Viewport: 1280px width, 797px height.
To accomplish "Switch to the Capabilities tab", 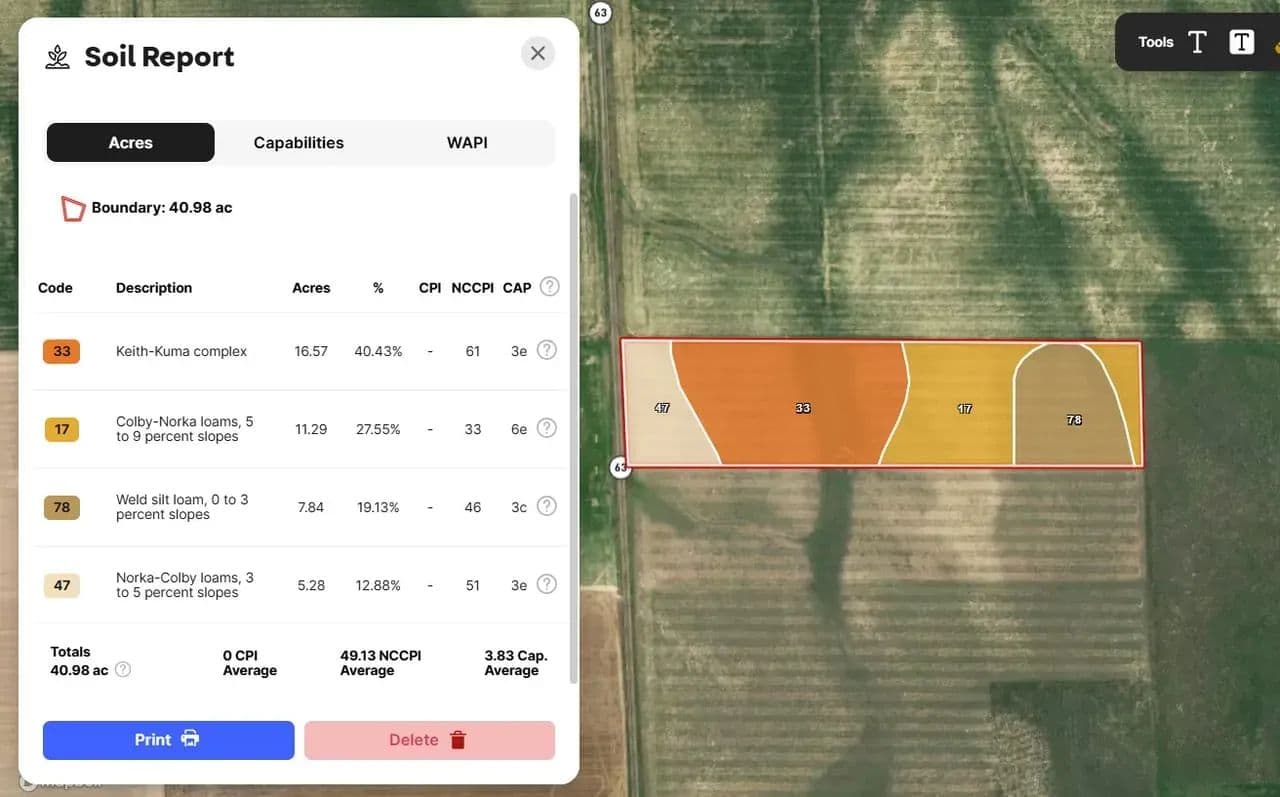I will 298,143.
